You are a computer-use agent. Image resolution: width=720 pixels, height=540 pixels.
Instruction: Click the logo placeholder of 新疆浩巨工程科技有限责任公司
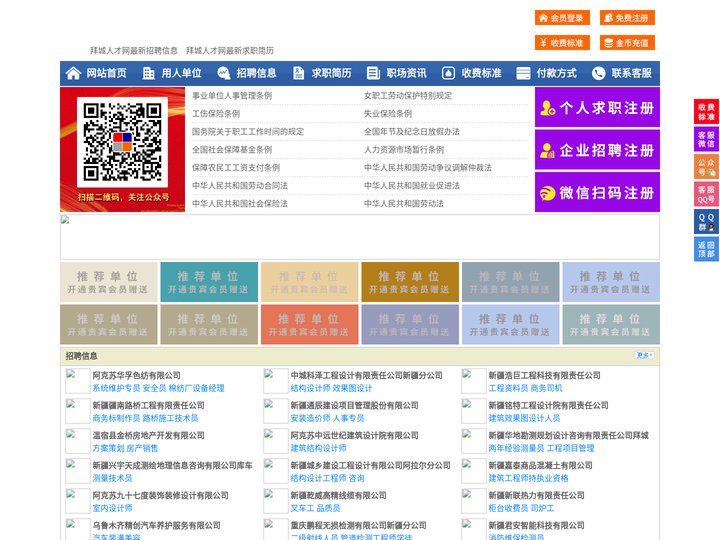tap(474, 381)
